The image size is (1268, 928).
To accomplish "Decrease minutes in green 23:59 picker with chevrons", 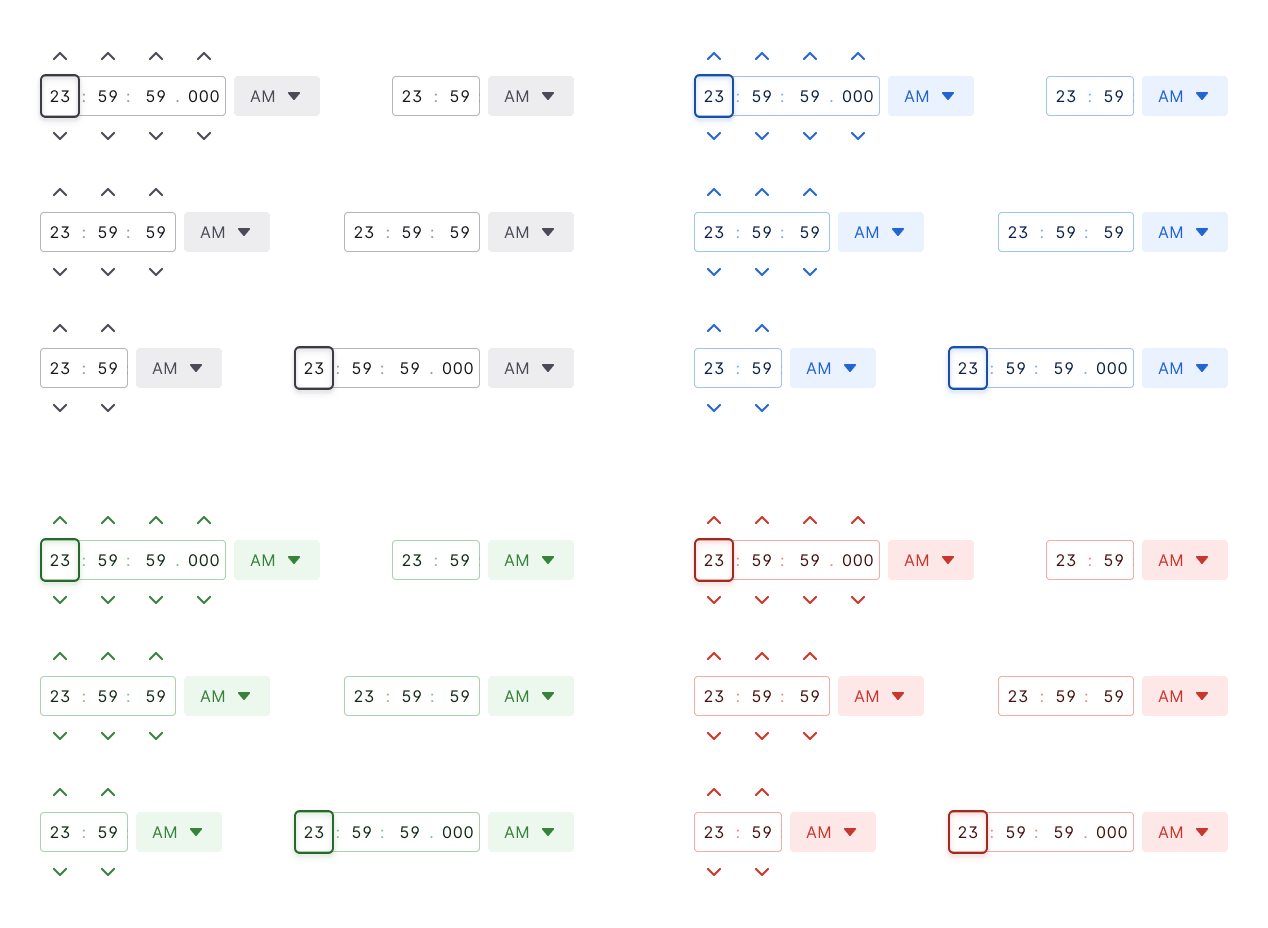I will coord(108,872).
